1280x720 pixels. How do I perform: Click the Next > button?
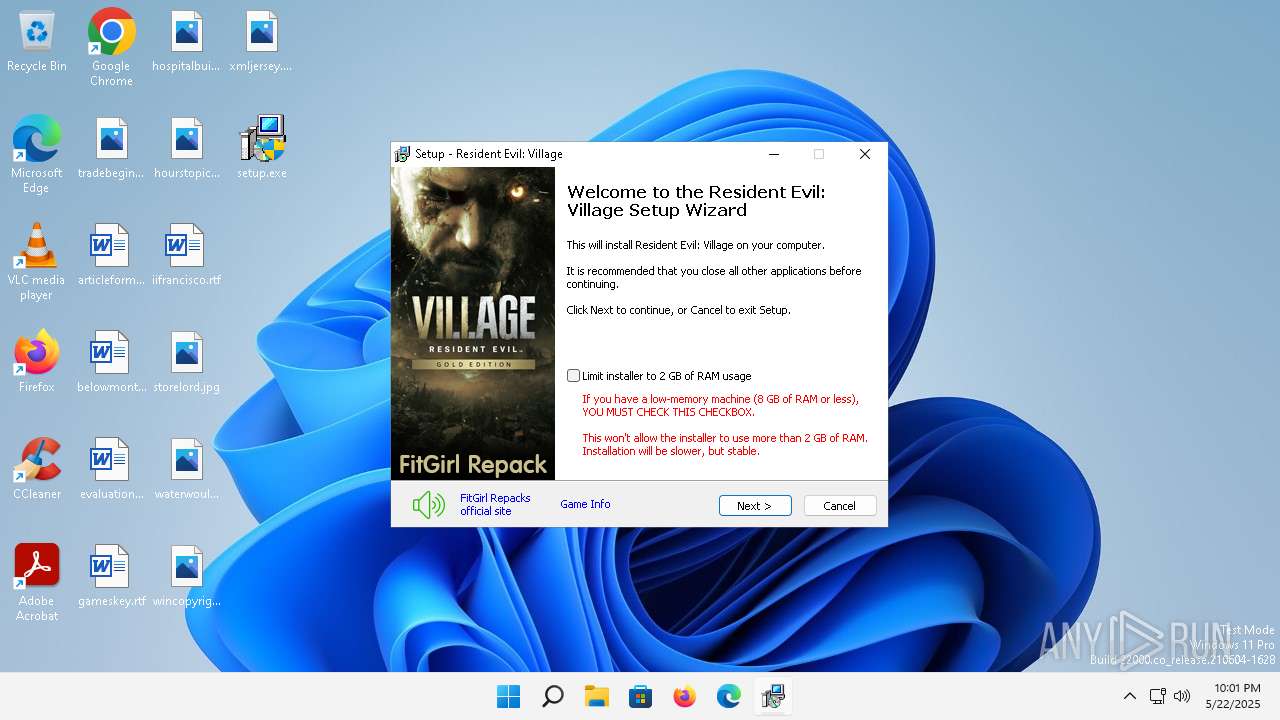click(755, 506)
